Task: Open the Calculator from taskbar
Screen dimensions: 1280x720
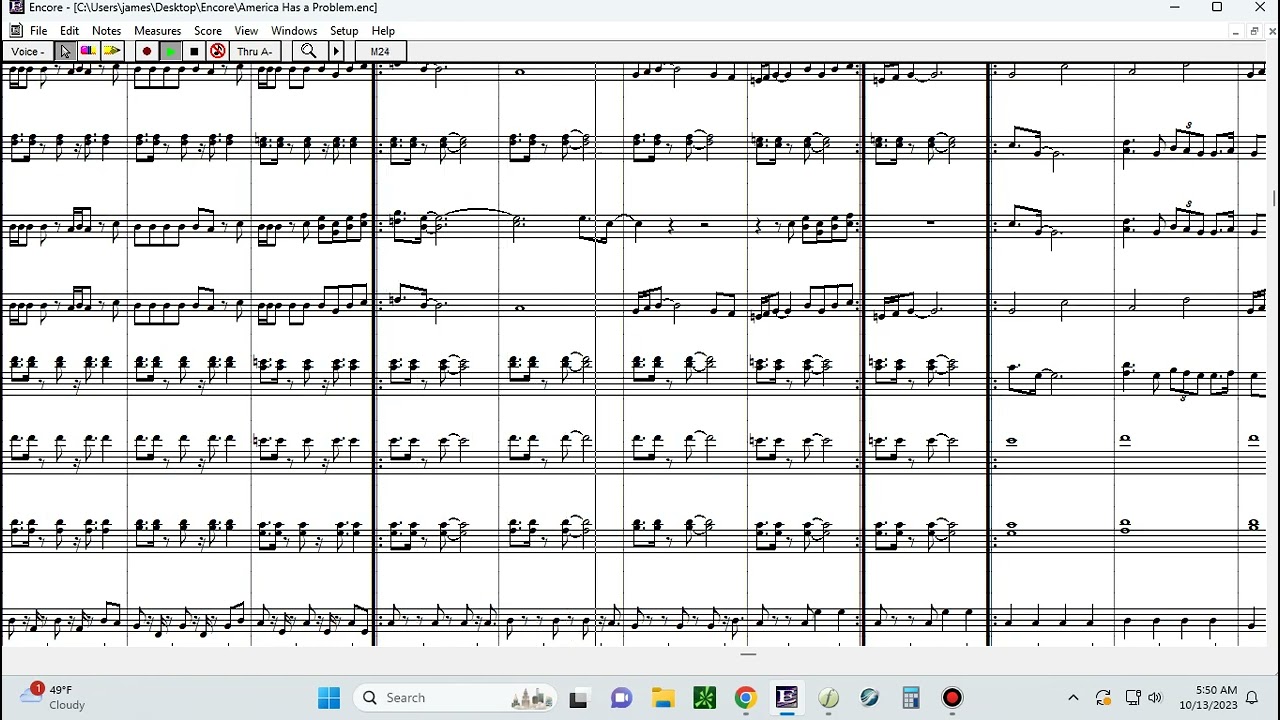Action: click(911, 698)
